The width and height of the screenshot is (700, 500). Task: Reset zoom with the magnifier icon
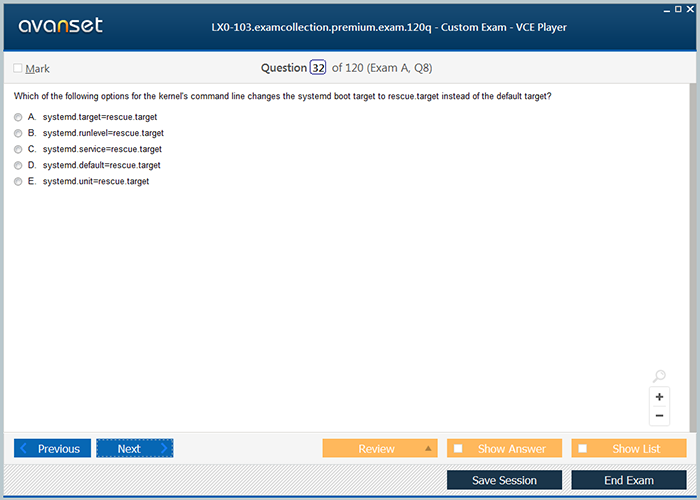coord(659,376)
